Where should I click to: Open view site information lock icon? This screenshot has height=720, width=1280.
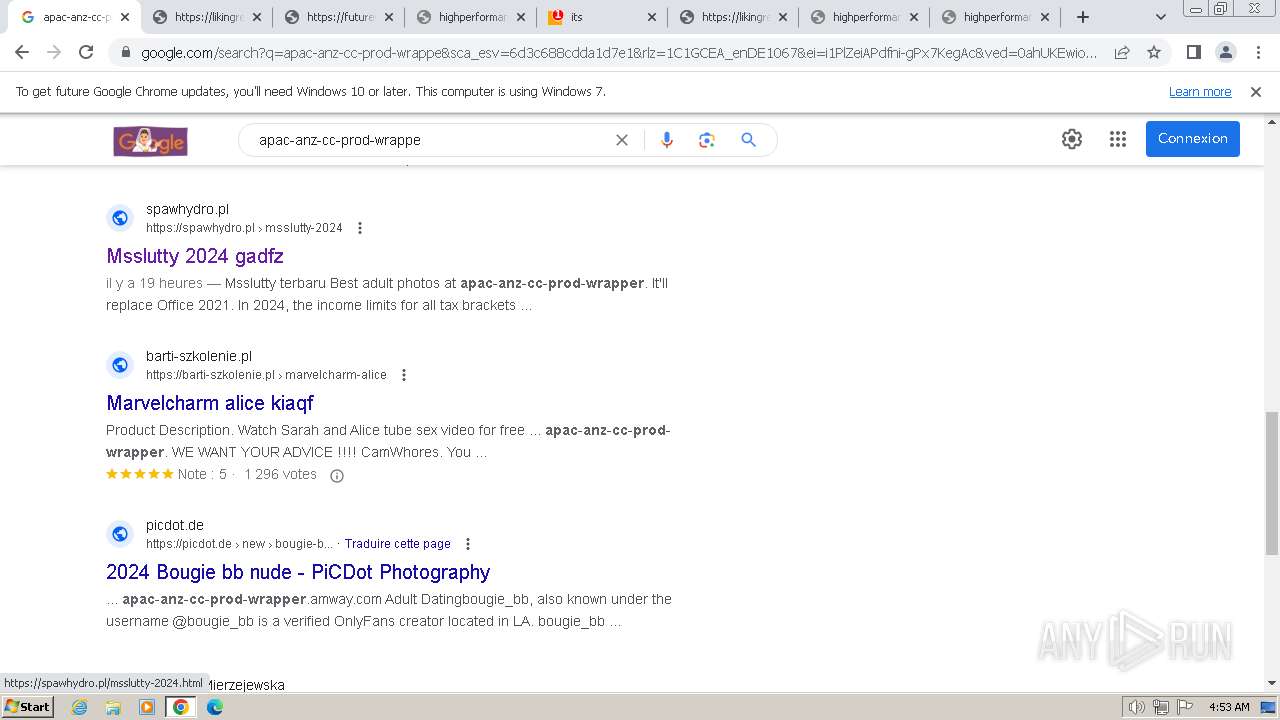tap(125, 52)
